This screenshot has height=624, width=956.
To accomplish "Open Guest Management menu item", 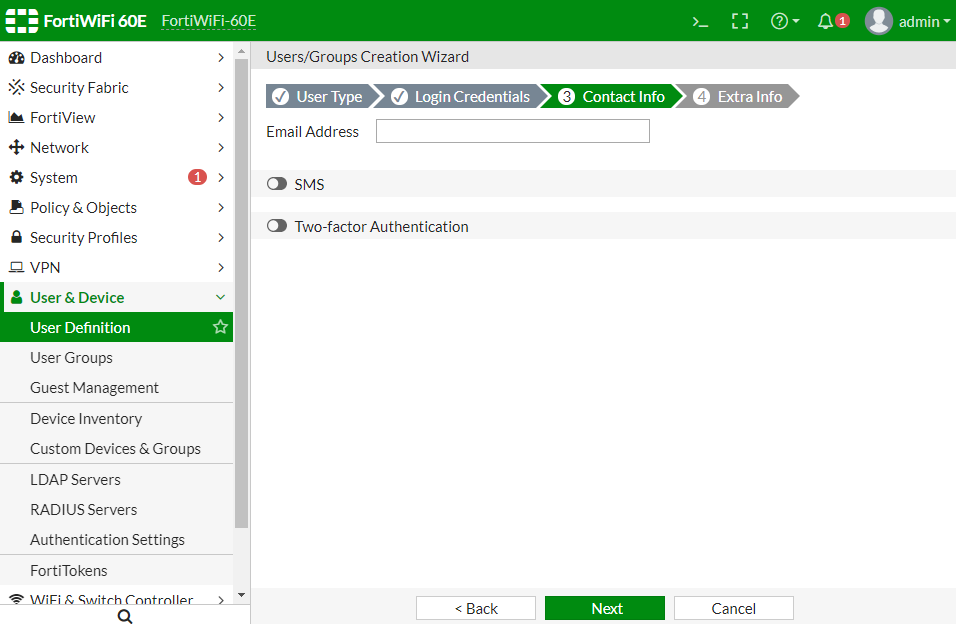I will click(x=116, y=387).
